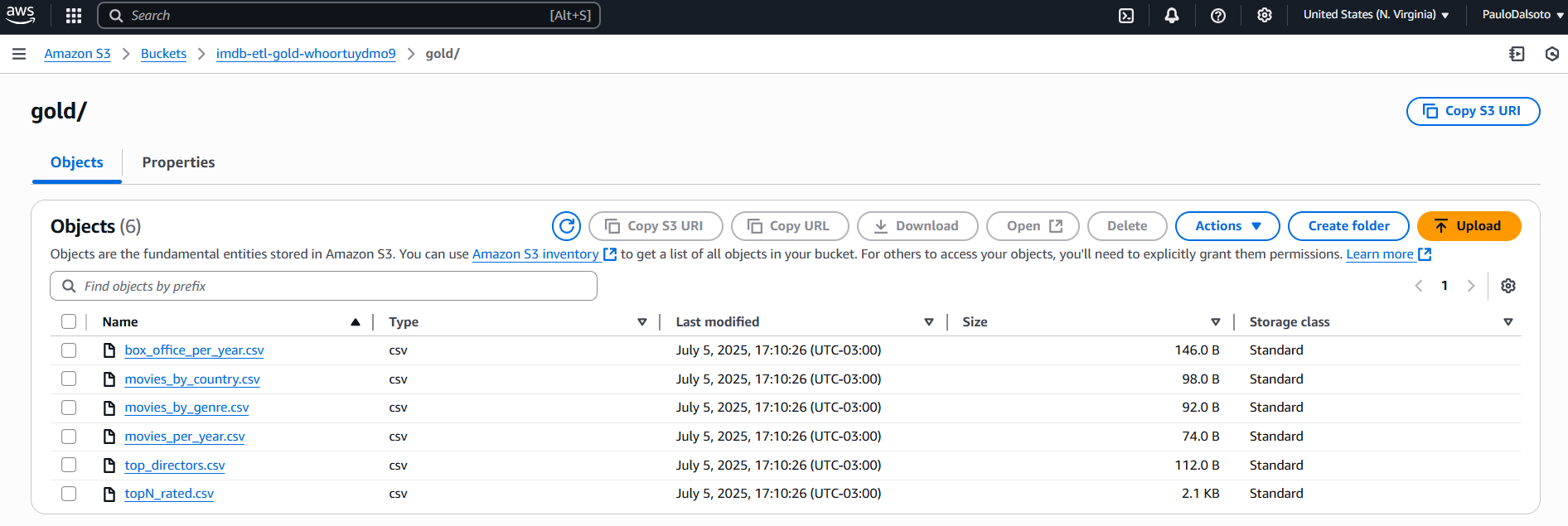Click the Copy URL button

[790, 226]
